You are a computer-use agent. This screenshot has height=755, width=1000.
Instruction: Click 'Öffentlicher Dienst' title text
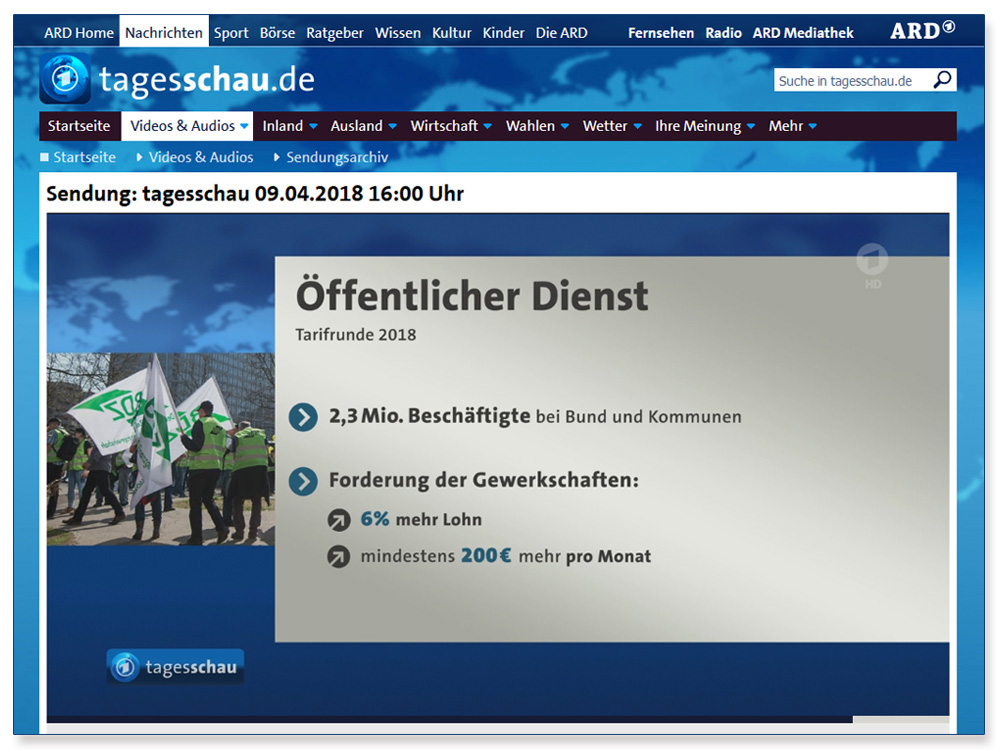tap(472, 295)
